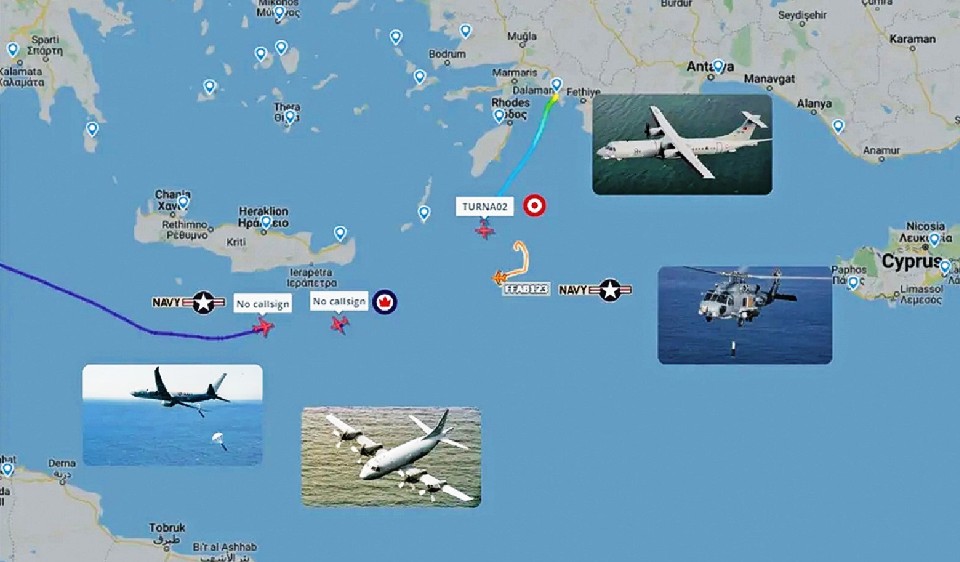Click the TURNA02 aircraft icon
This screenshot has width=960, height=562.
485,231
